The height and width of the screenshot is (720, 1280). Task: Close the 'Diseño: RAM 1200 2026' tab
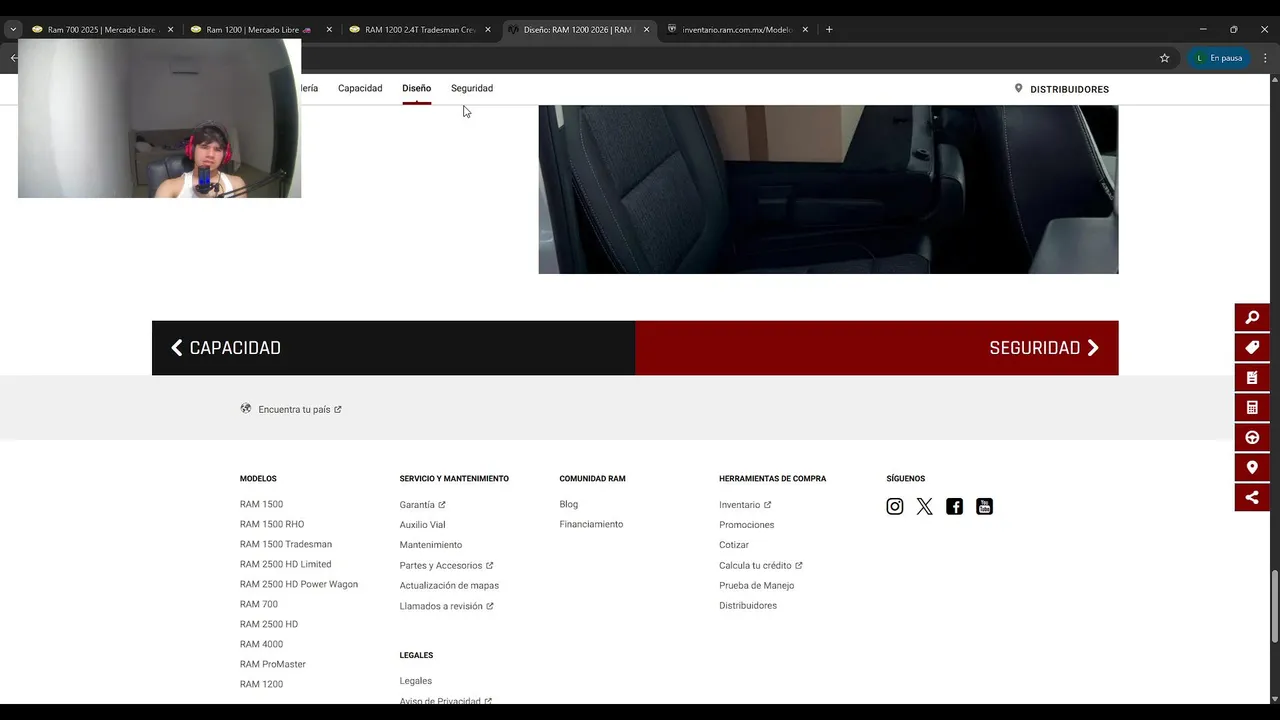tap(646, 29)
